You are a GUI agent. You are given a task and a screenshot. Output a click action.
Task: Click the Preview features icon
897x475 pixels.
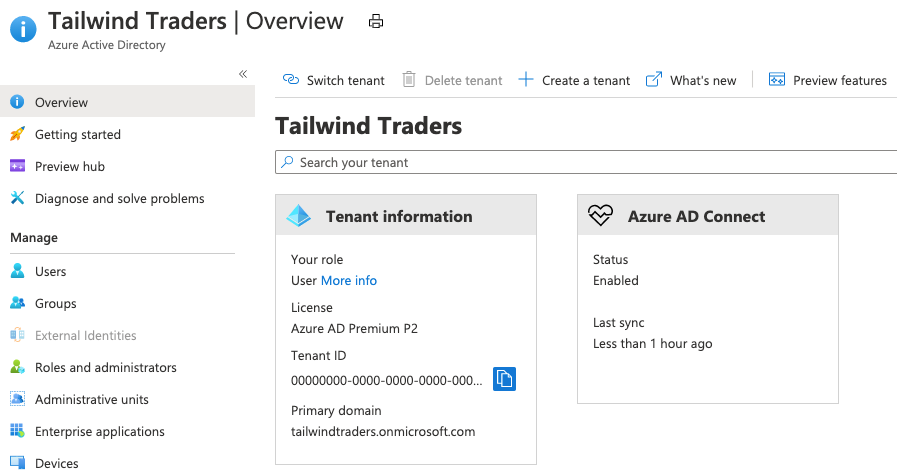777,80
